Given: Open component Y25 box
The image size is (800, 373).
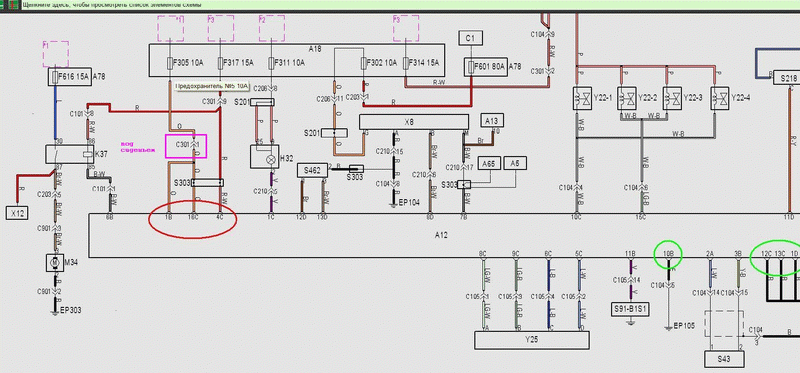Looking at the screenshot, I should point(532,340).
